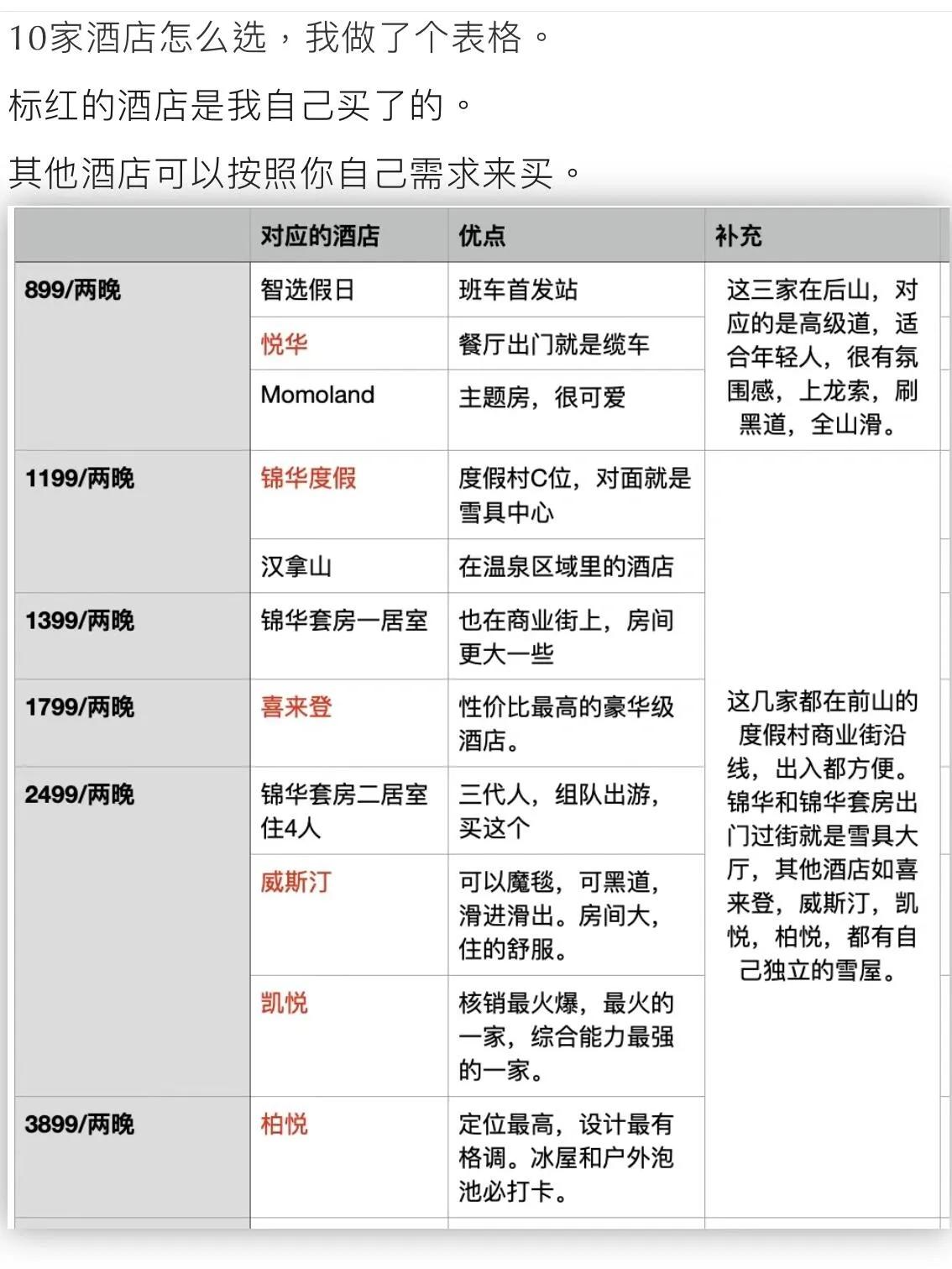Click the 在温泉区域里的酒店 advantage cell

[566, 566]
